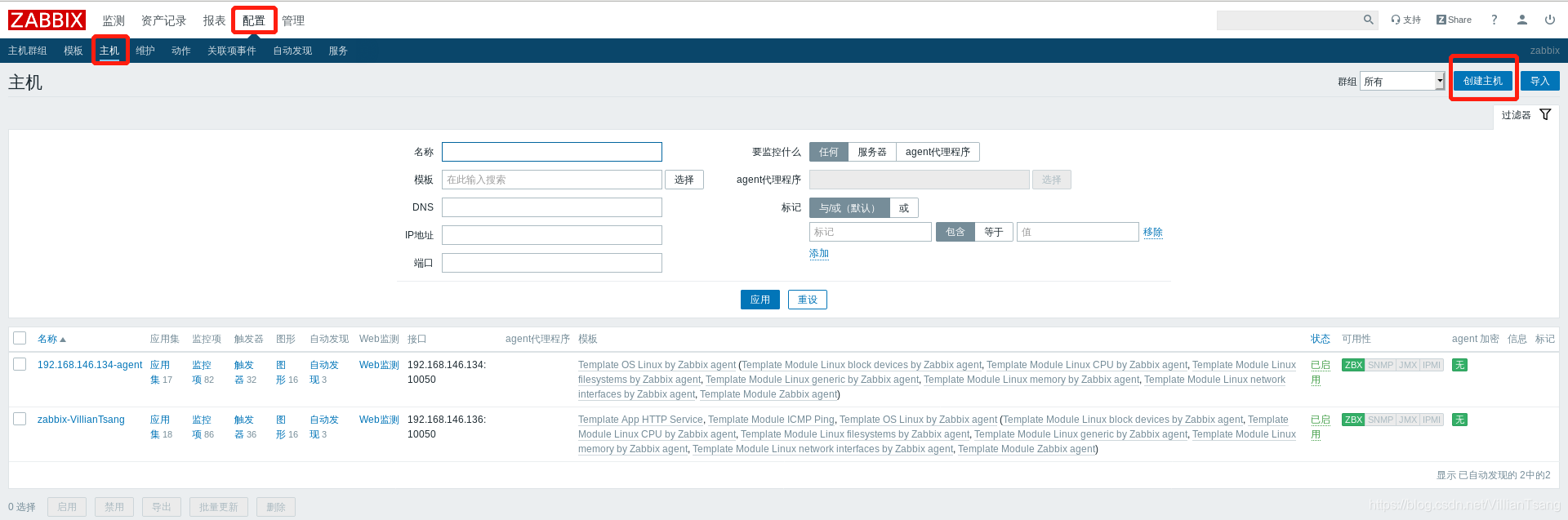This screenshot has width=1568, height=520.
Task: Go to 主机 submenu
Action: pyautogui.click(x=109, y=51)
